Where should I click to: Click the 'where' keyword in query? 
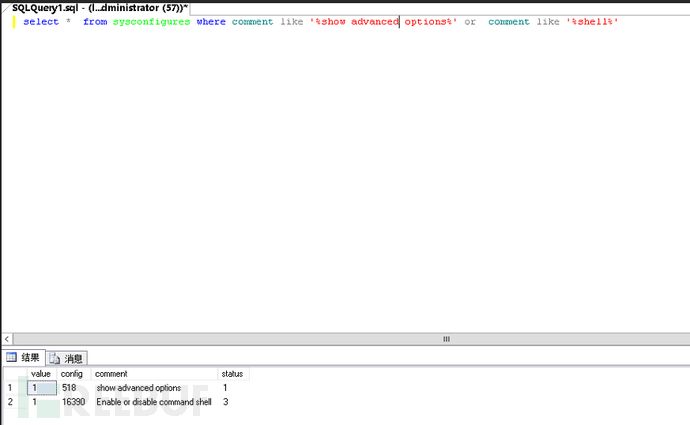coord(211,22)
